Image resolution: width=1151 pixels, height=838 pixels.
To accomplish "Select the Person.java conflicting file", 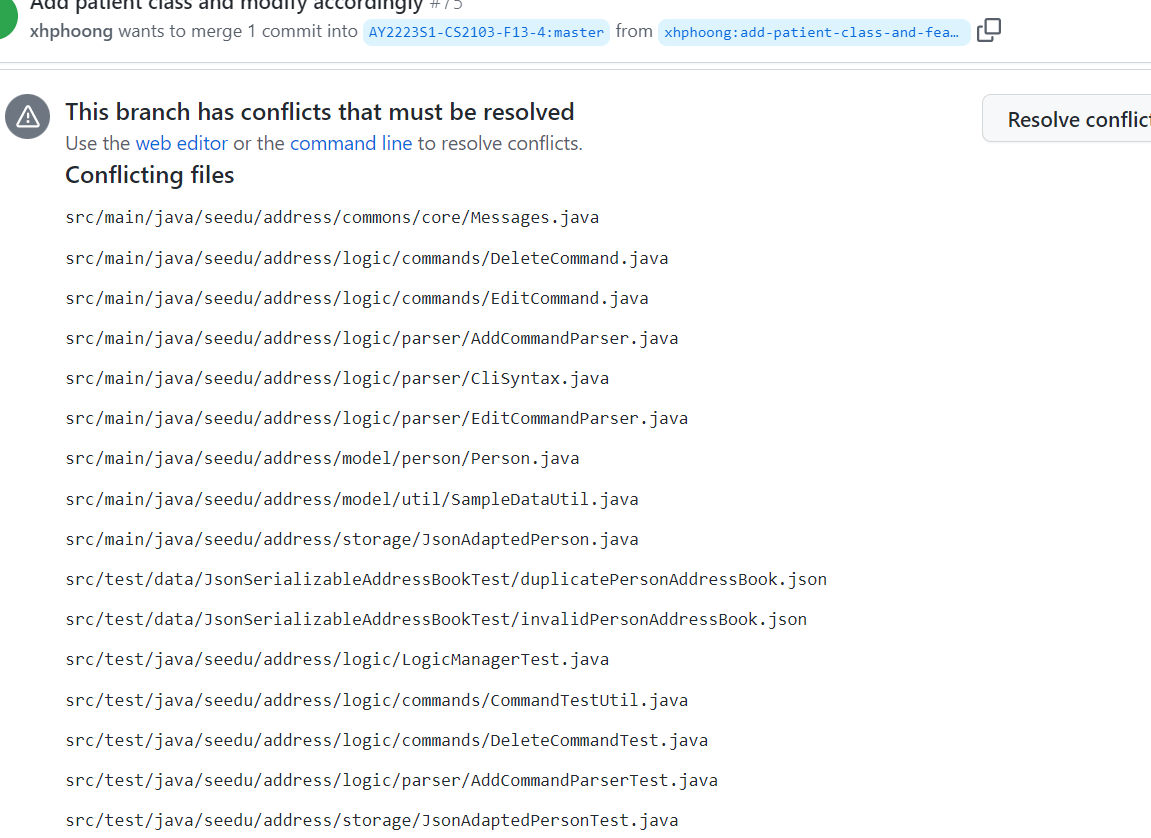I will point(322,458).
